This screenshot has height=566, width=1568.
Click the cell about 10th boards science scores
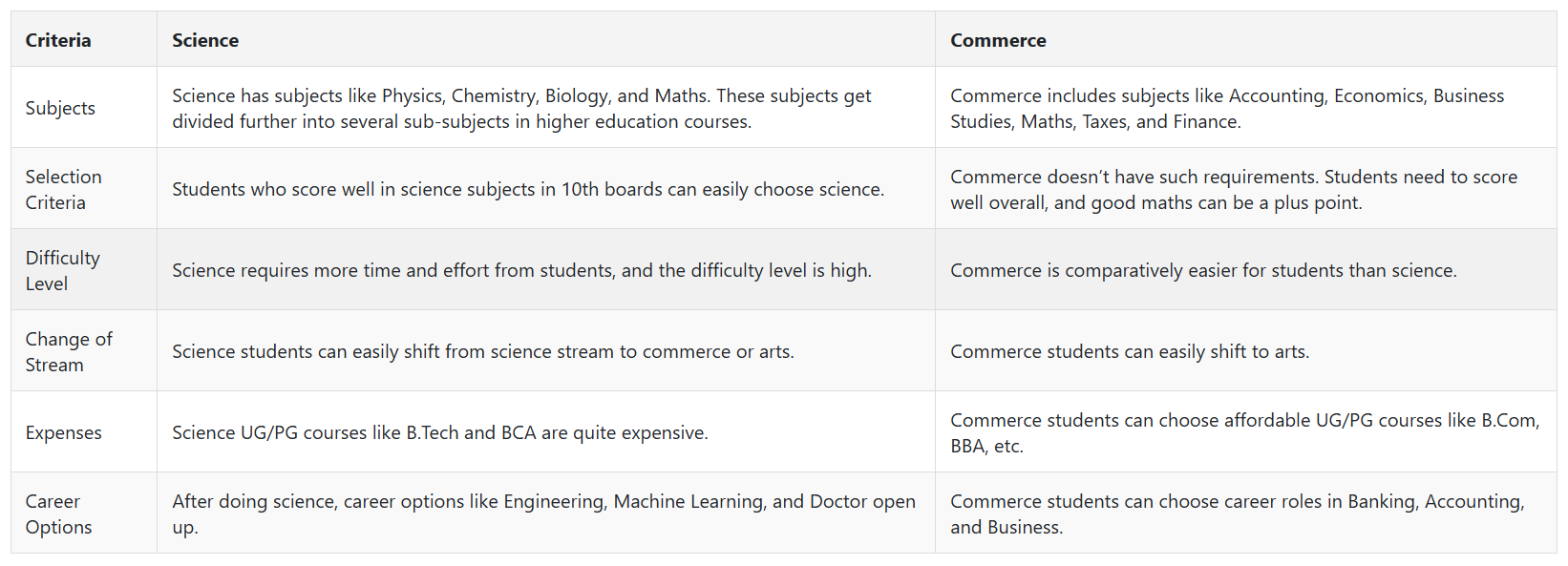pos(546,189)
